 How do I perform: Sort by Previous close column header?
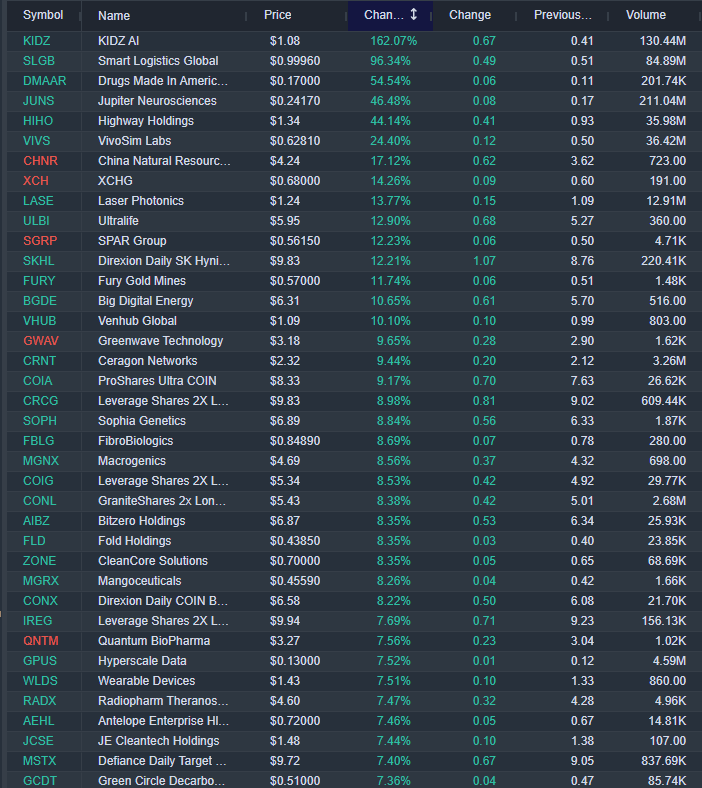pos(563,15)
